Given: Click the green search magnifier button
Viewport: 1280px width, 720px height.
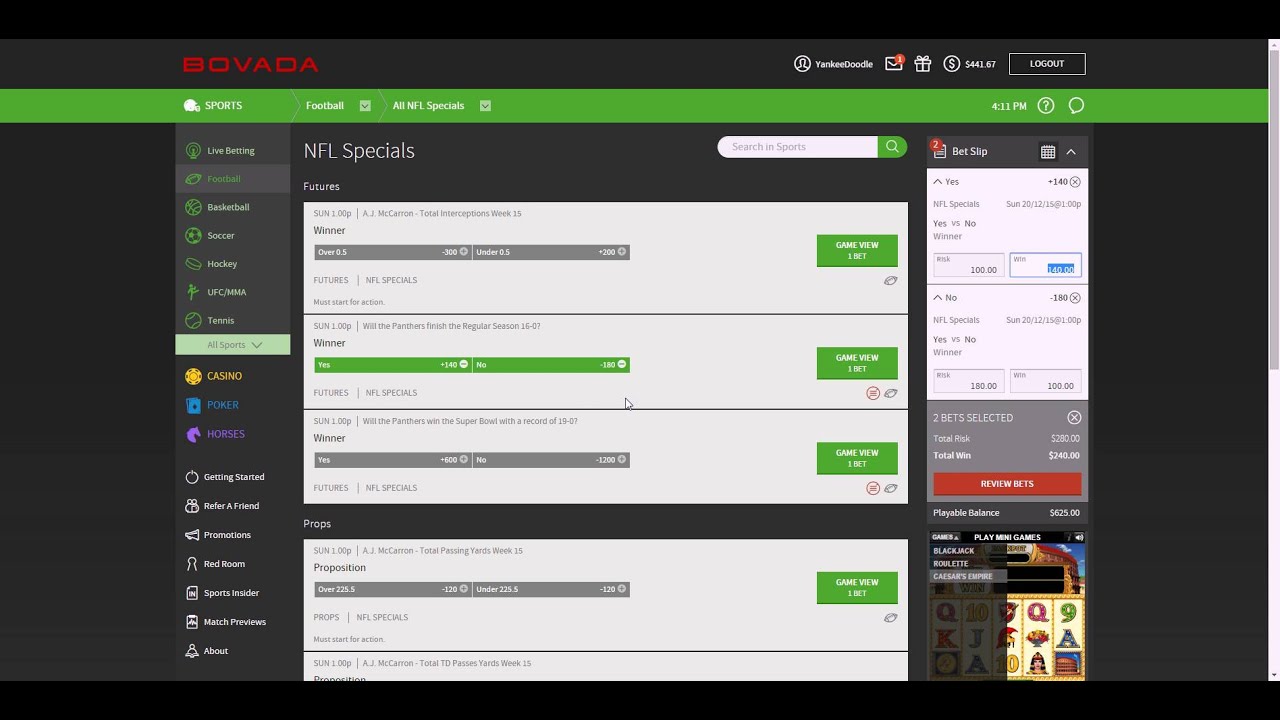Looking at the screenshot, I should click(892, 147).
